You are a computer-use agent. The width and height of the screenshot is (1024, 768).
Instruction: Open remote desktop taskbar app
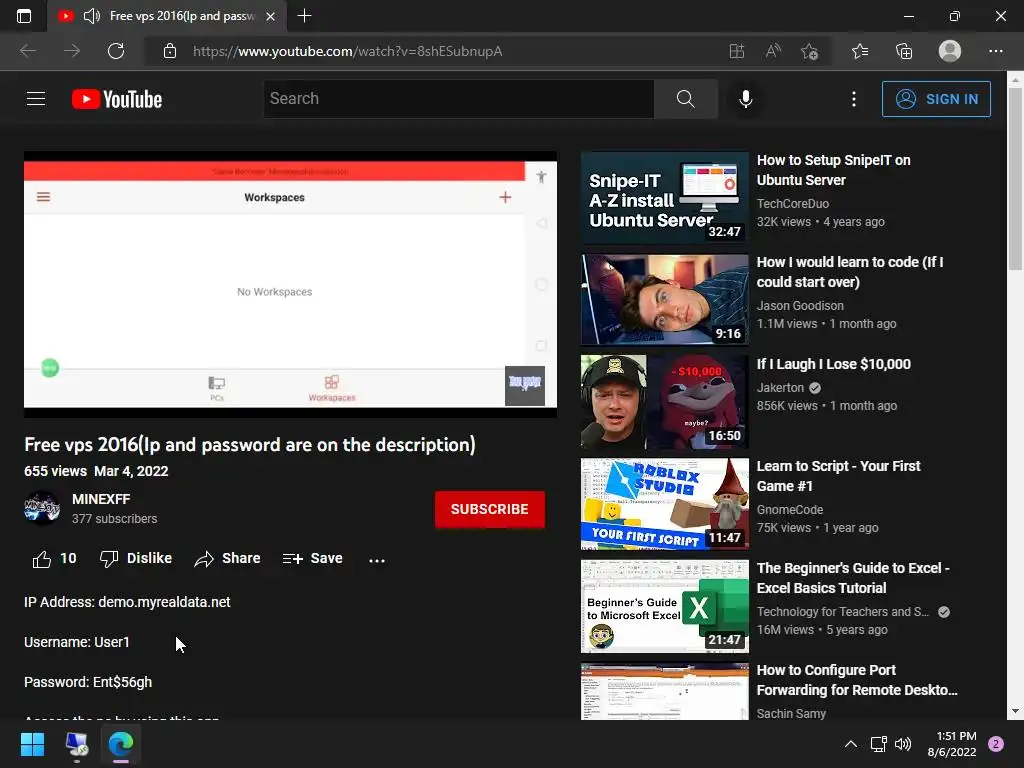(x=76, y=744)
